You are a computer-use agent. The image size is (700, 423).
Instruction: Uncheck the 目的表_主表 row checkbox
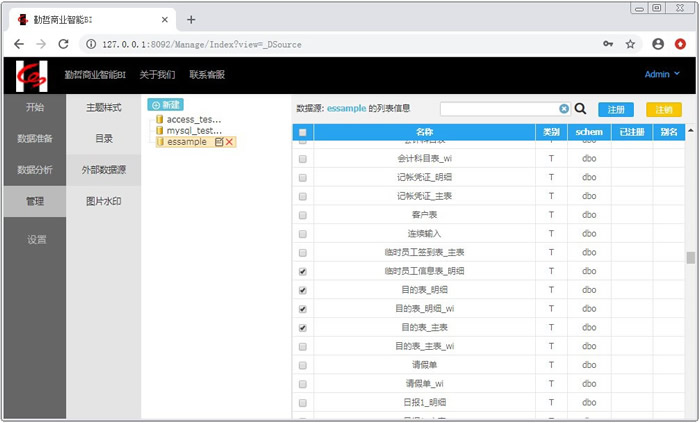coord(303,327)
